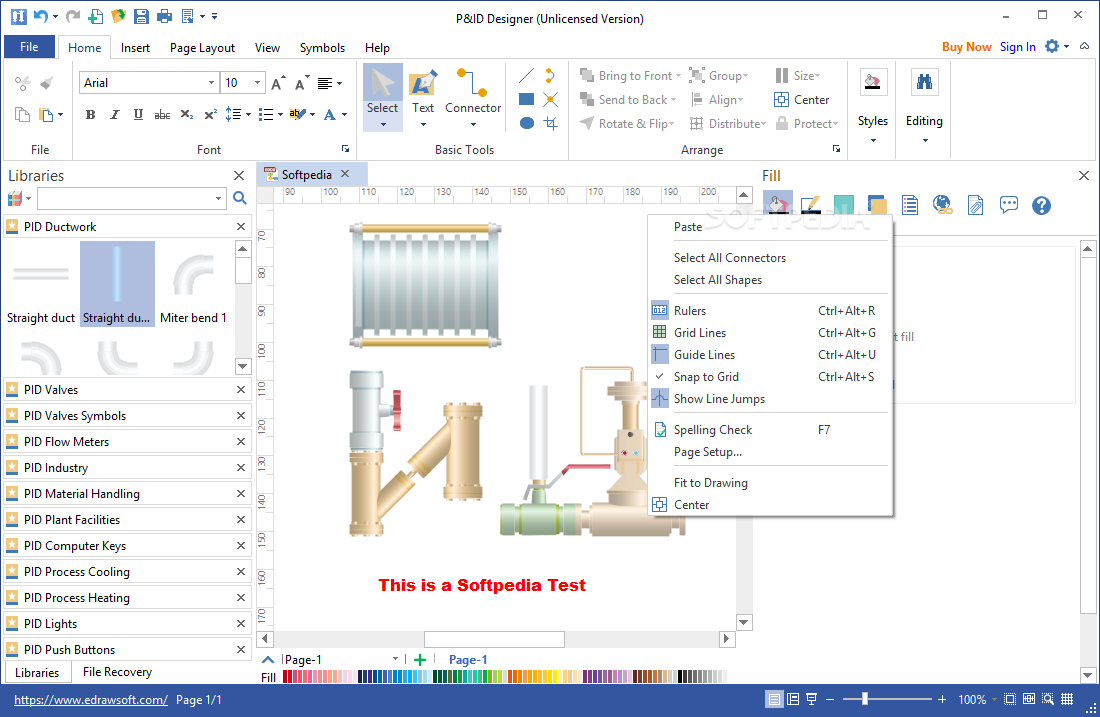Switch to the Page Layout tab

(x=202, y=48)
